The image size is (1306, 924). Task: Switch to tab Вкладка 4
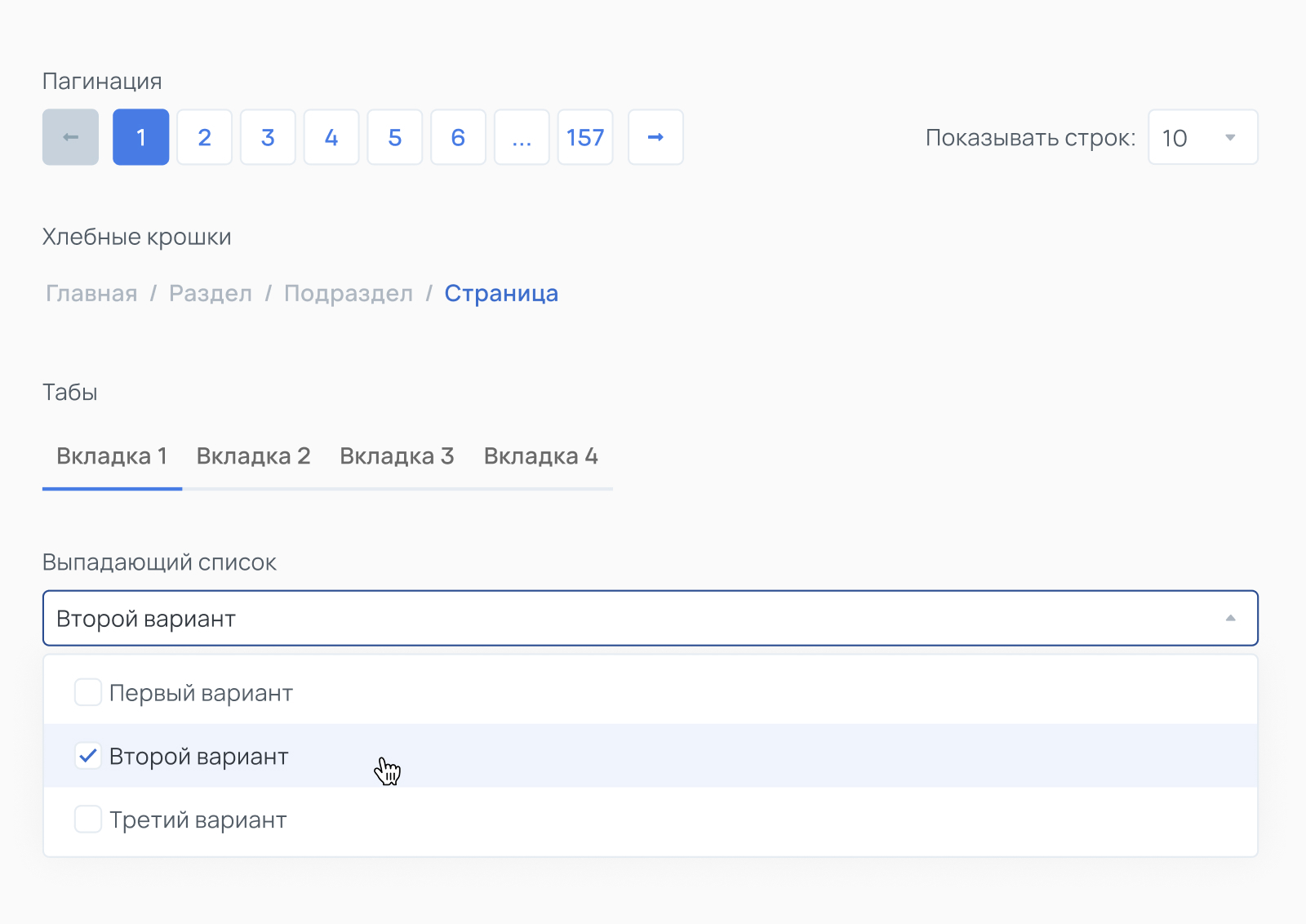pyautogui.click(x=541, y=456)
